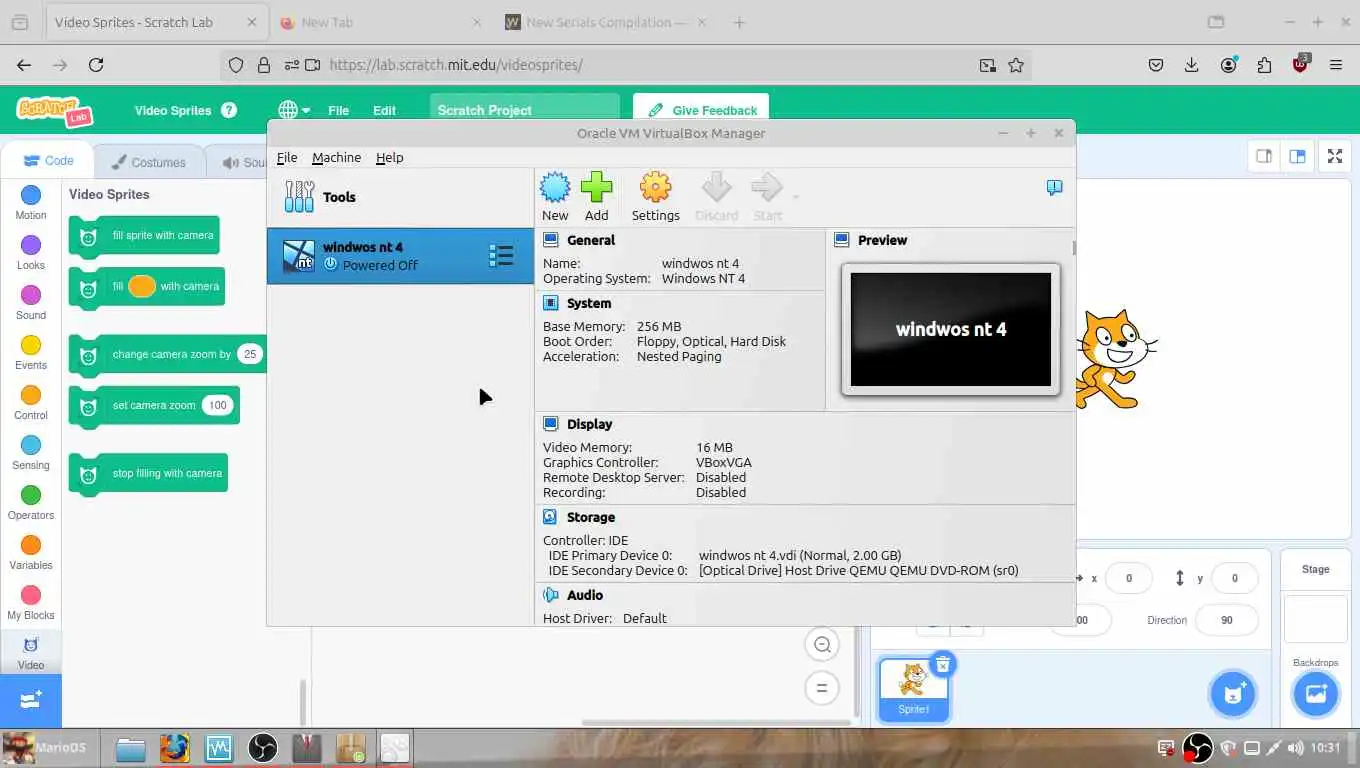Screen dimensions: 1360x768
Task: Select the Variables block category
Action: [31, 552]
